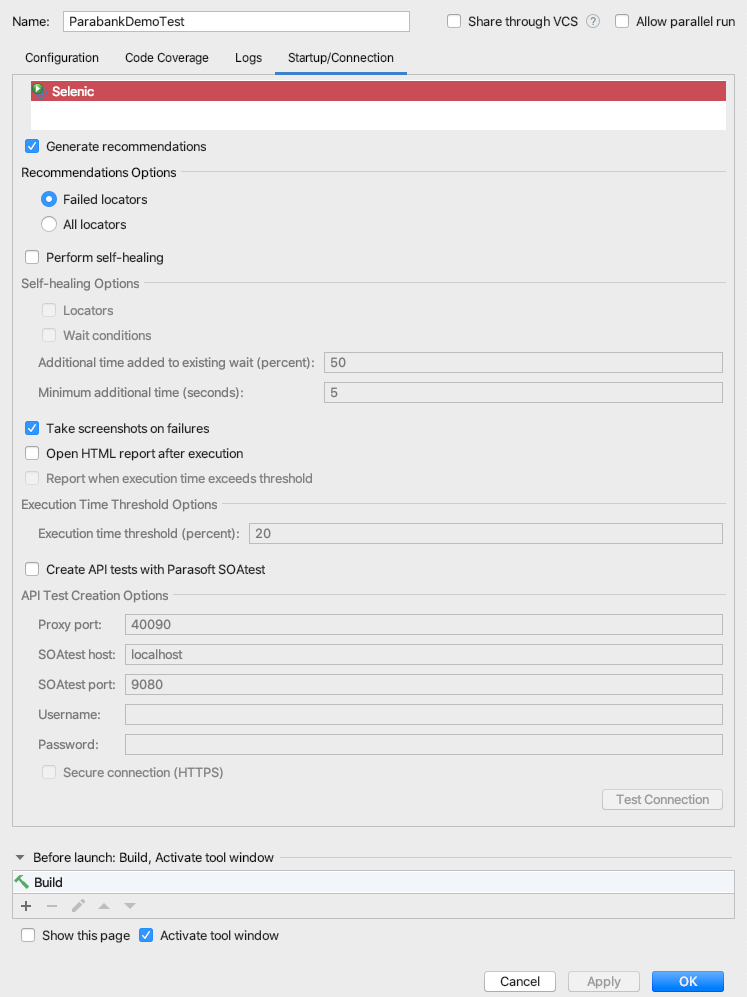Click the green Build hammer icon
The height and width of the screenshot is (997, 747).
click(22, 882)
